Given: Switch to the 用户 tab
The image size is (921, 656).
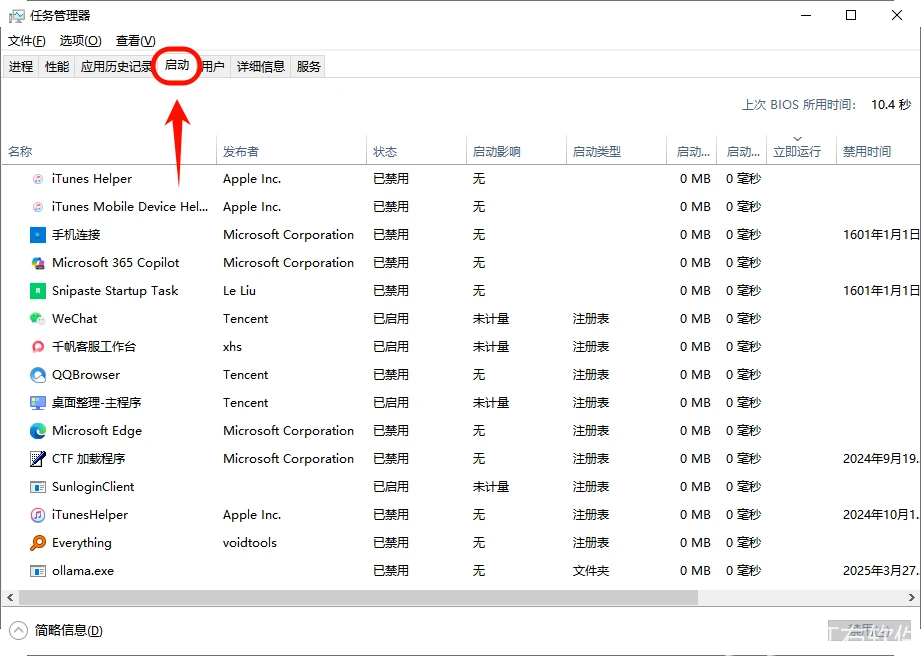Looking at the screenshot, I should pyautogui.click(x=213, y=66).
